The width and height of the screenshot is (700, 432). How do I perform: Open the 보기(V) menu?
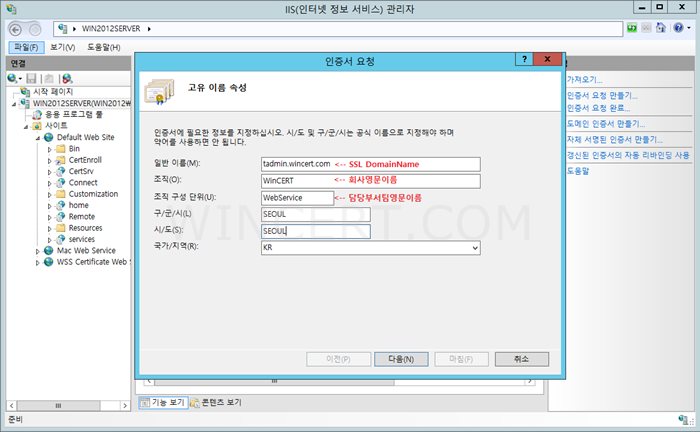coord(62,47)
